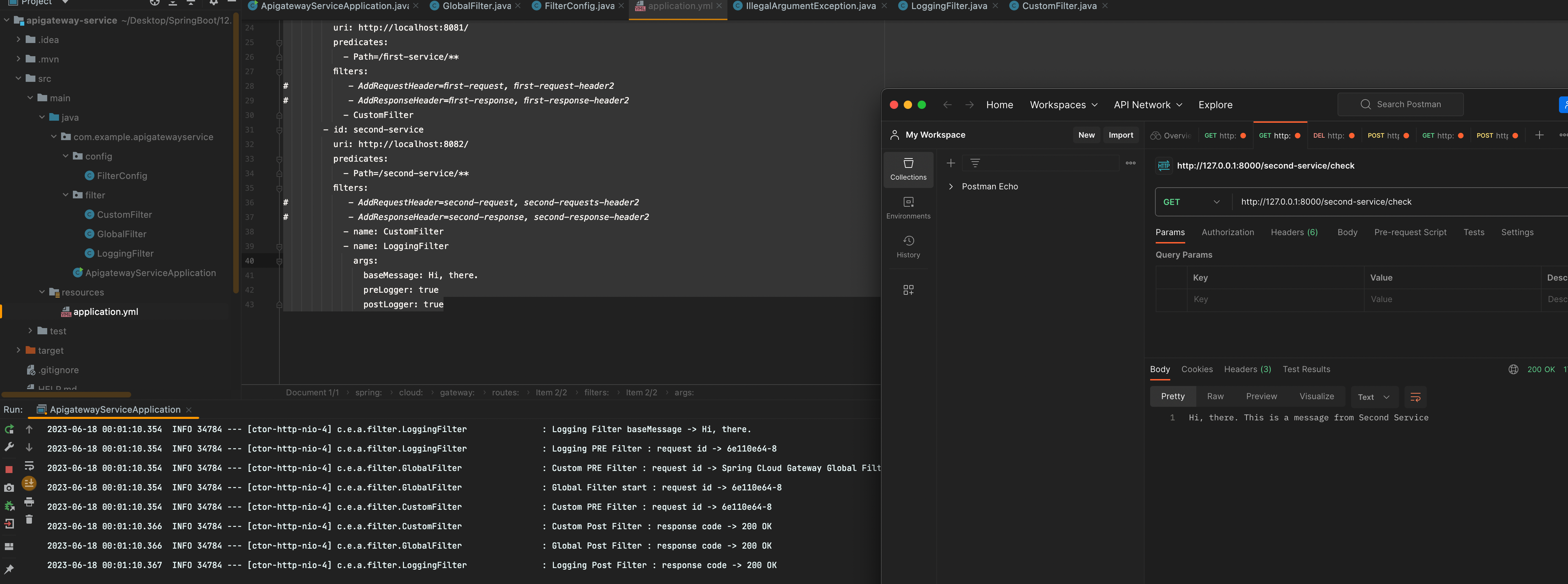Close the application.yml editor tab
The height and width of the screenshot is (584, 1568).
point(719,6)
